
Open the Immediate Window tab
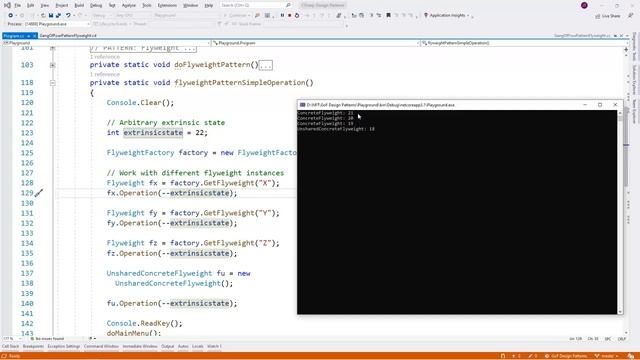pos(140,347)
